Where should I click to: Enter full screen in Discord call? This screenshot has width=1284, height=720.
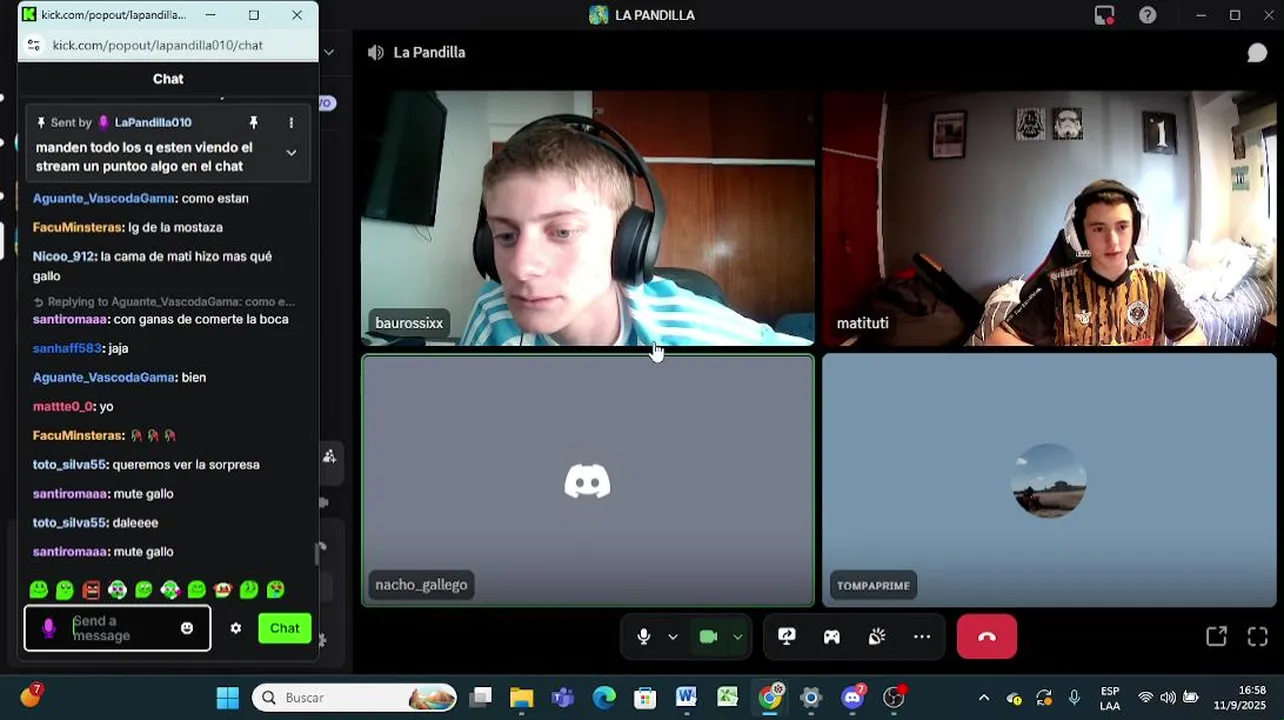[1258, 637]
